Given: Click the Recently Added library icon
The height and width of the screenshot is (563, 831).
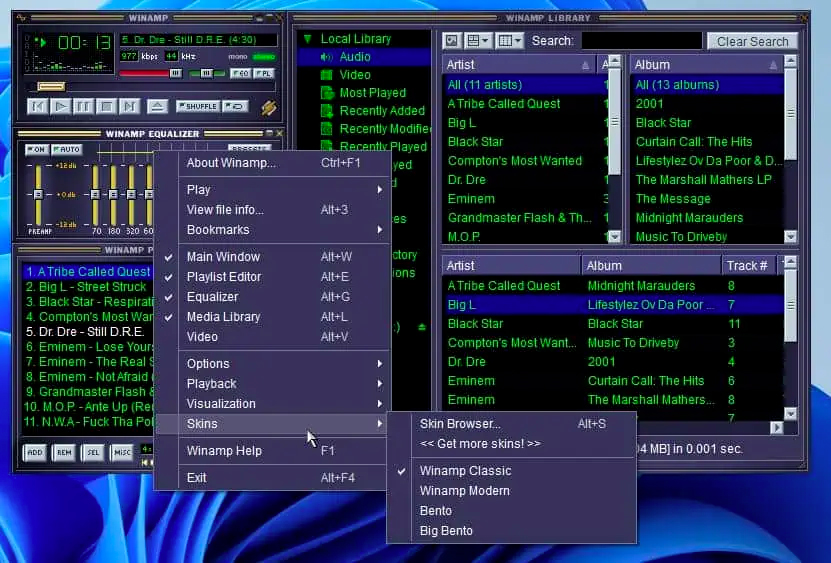Looking at the screenshot, I should 326,111.
